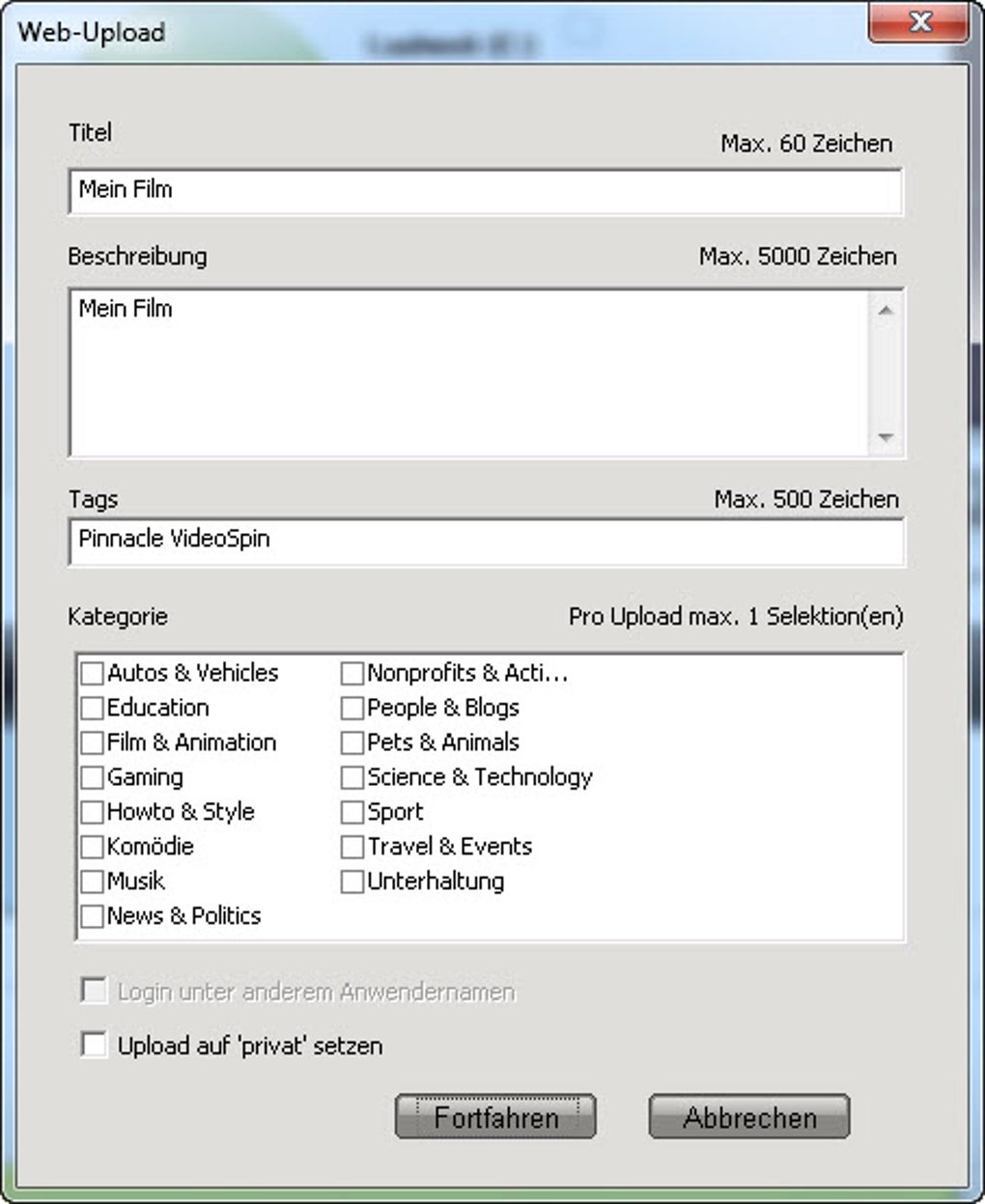985x1204 pixels.
Task: Tick the Sport category checkbox
Action: point(352,812)
